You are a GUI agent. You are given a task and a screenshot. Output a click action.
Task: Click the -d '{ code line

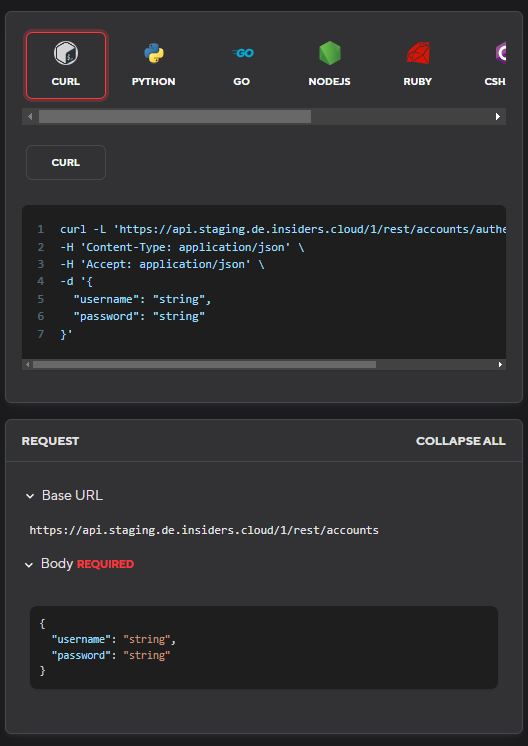pyautogui.click(x=76, y=282)
